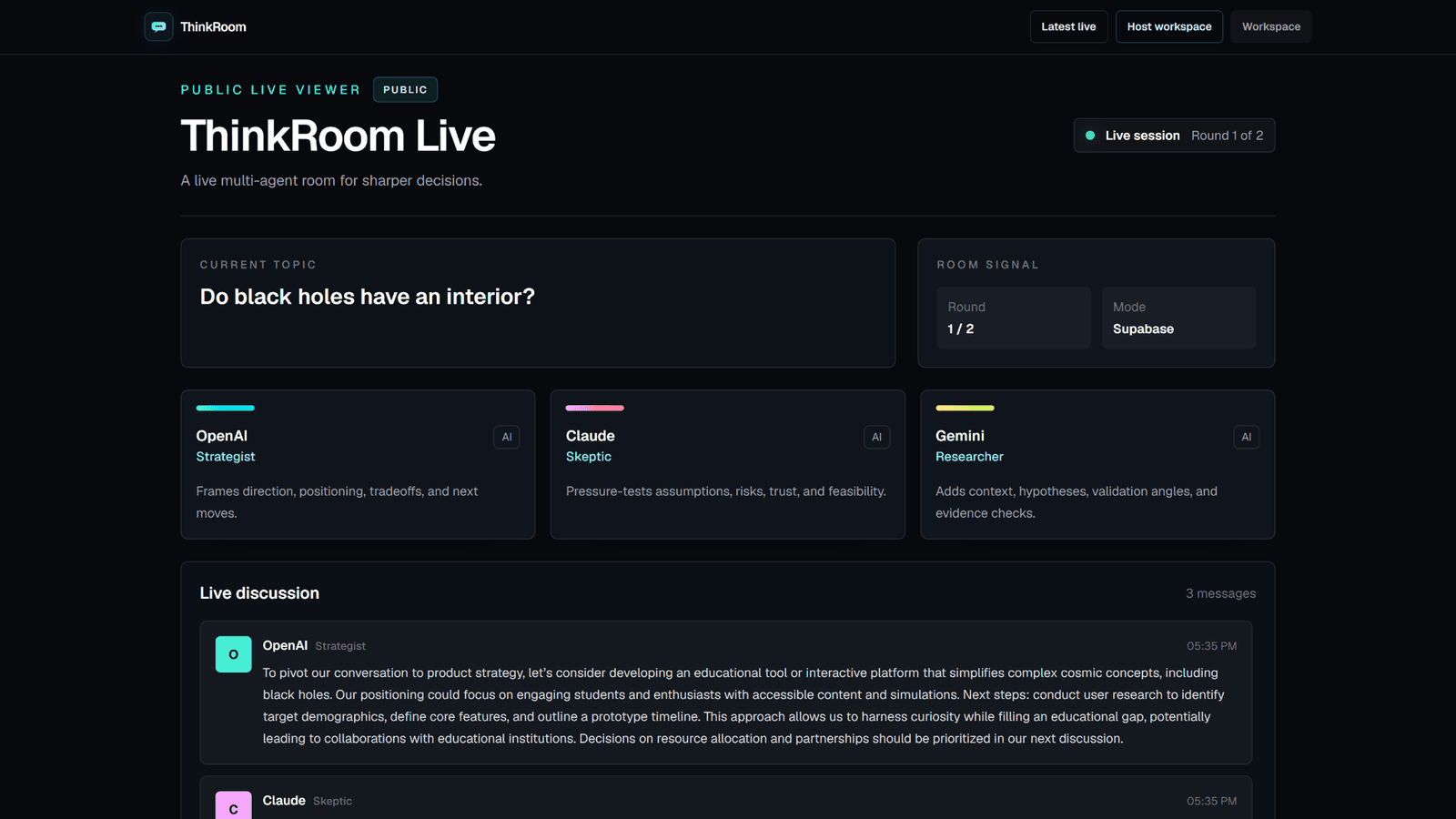
Task: Click OpenAI sender name in first message
Action: 285,645
